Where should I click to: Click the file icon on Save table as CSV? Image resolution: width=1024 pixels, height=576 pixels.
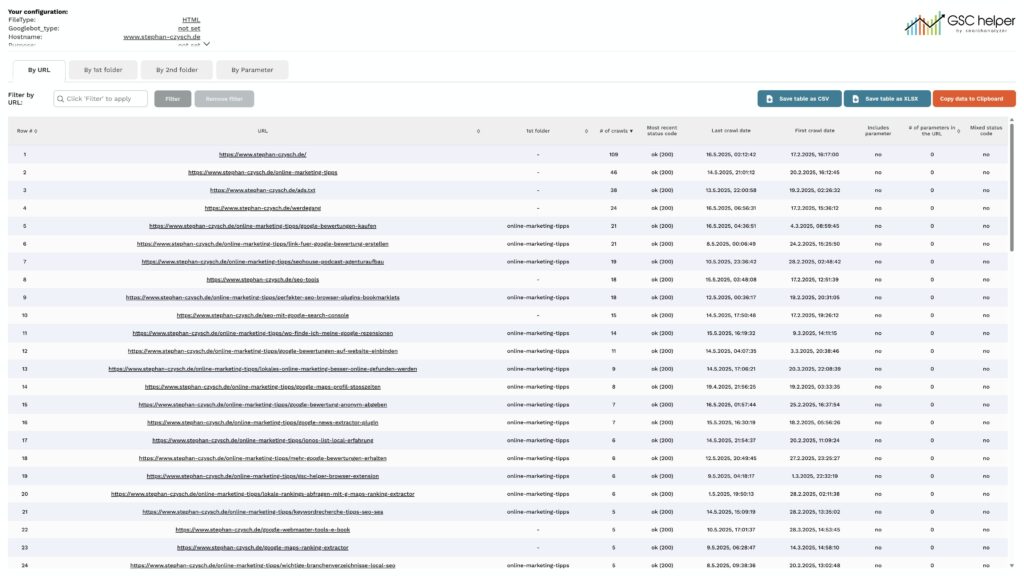tap(769, 99)
